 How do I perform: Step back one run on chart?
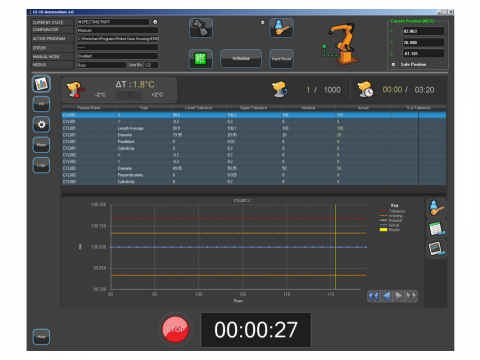(x=386, y=296)
